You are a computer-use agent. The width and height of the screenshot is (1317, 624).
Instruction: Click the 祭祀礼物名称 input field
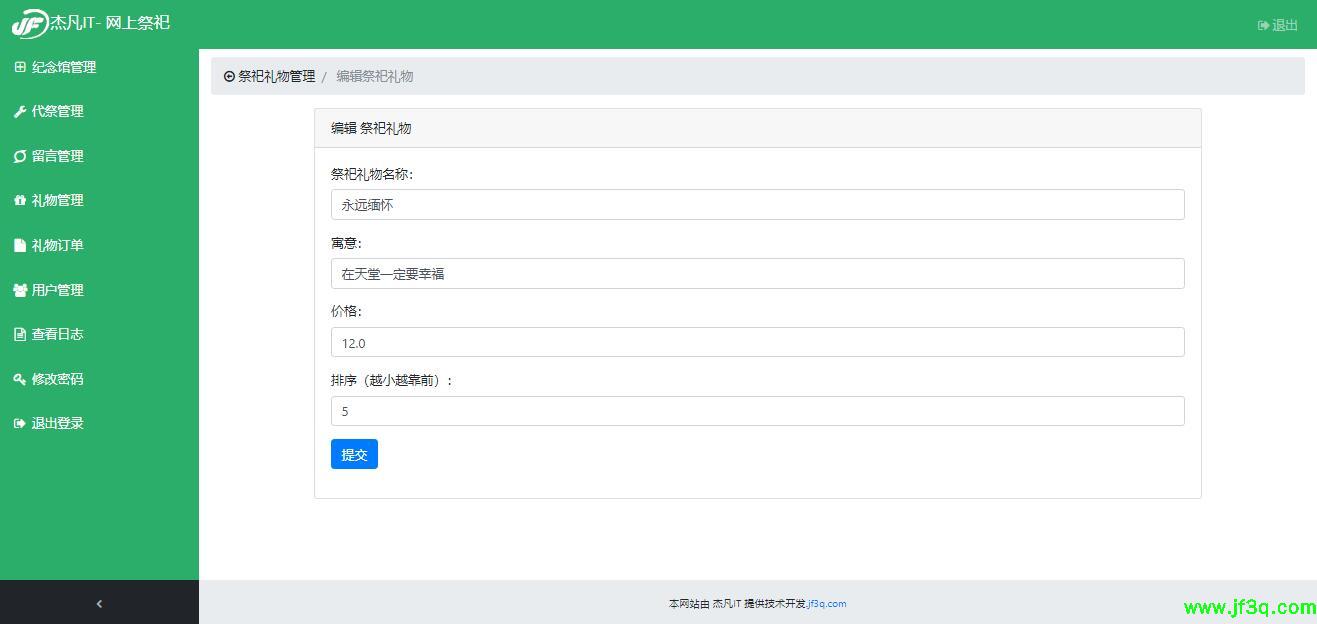pos(757,205)
